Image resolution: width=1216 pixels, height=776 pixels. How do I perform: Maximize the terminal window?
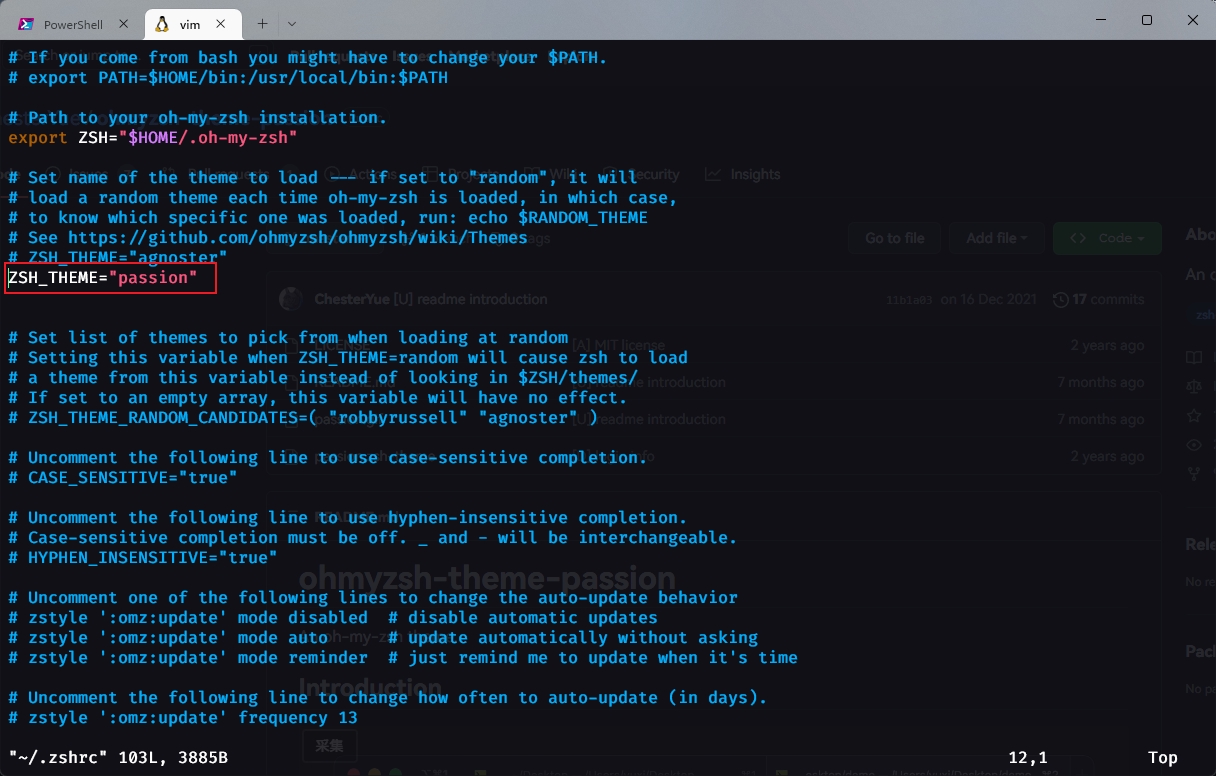tap(1147, 20)
